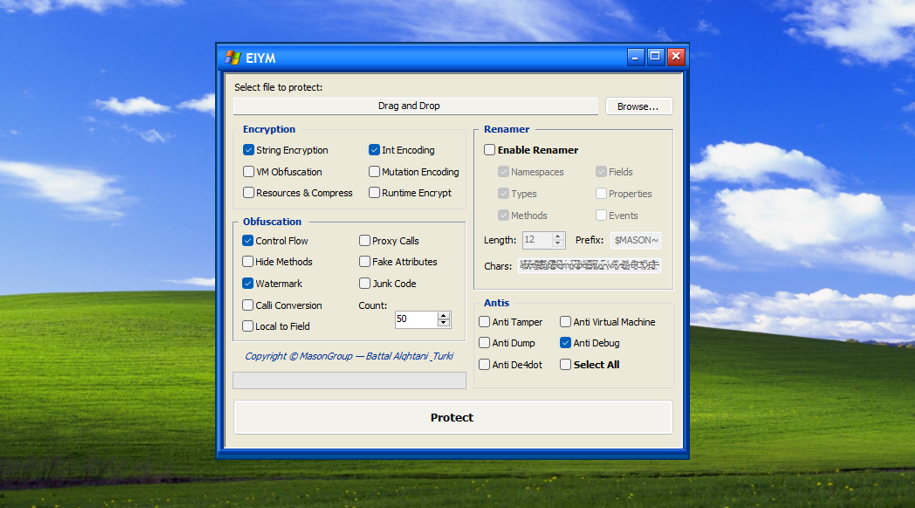This screenshot has width=915, height=508.
Task: Click the Types checkbox
Action: click(x=504, y=193)
